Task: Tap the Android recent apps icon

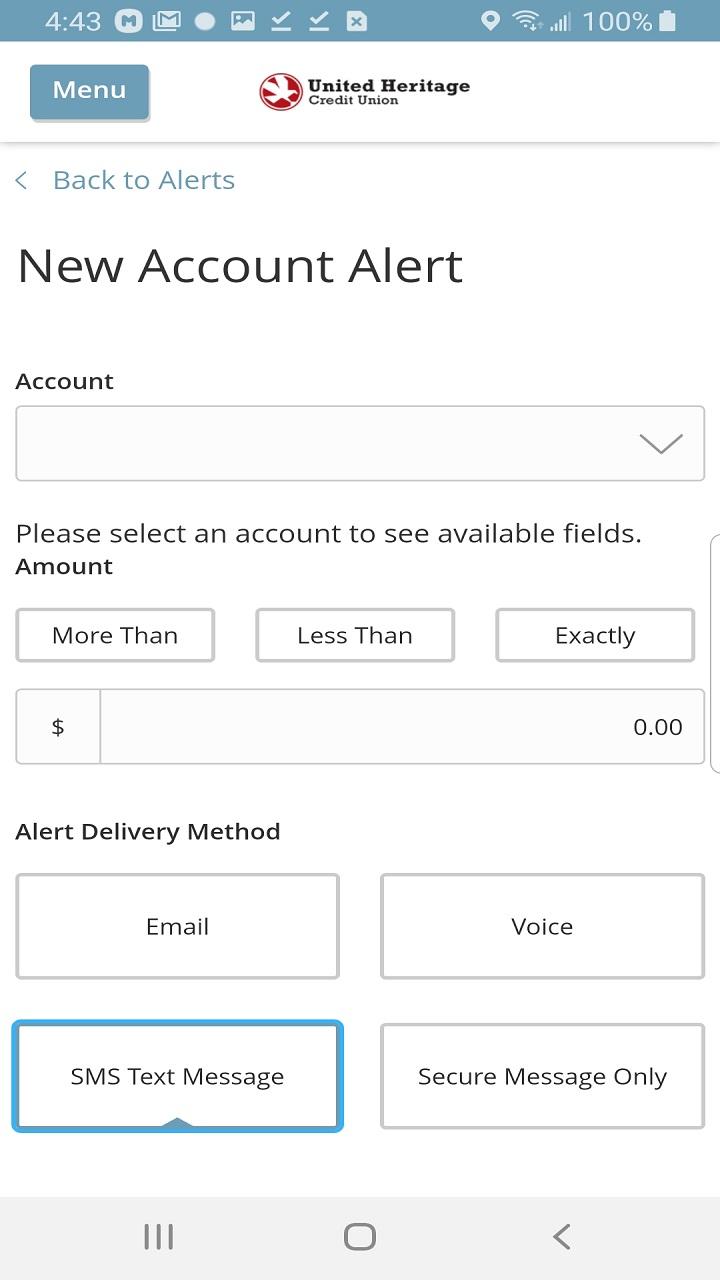Action: (158, 1237)
